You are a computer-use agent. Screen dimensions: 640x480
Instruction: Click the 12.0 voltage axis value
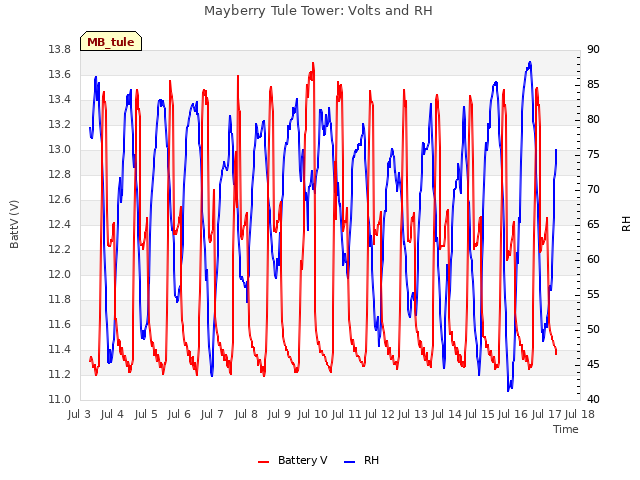(60, 275)
